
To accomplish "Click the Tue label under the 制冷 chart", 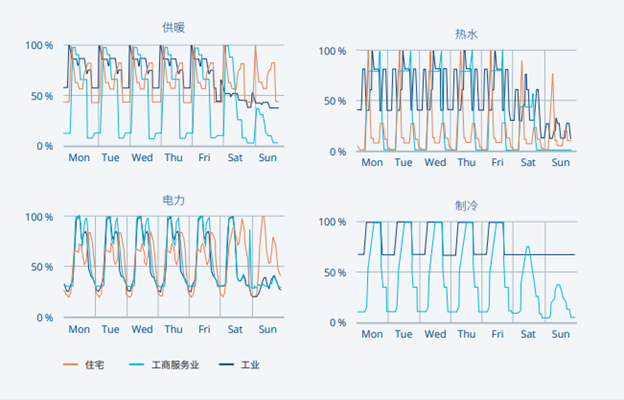I will point(403,334).
